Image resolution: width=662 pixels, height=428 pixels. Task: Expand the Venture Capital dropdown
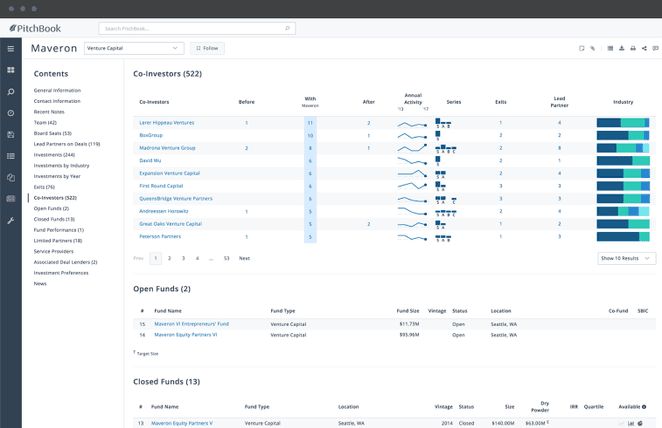133,48
